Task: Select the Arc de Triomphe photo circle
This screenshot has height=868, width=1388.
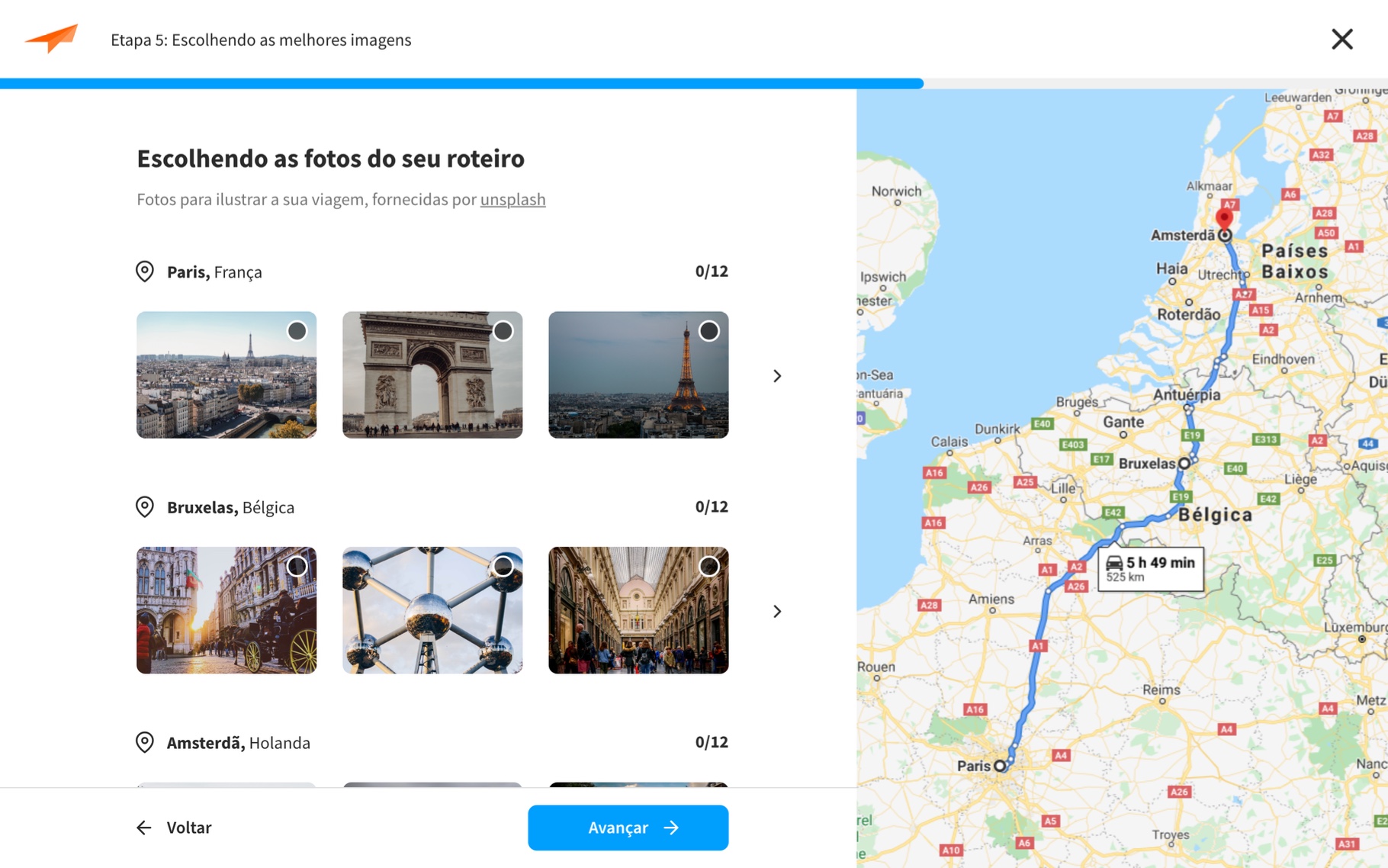Action: pos(503,331)
